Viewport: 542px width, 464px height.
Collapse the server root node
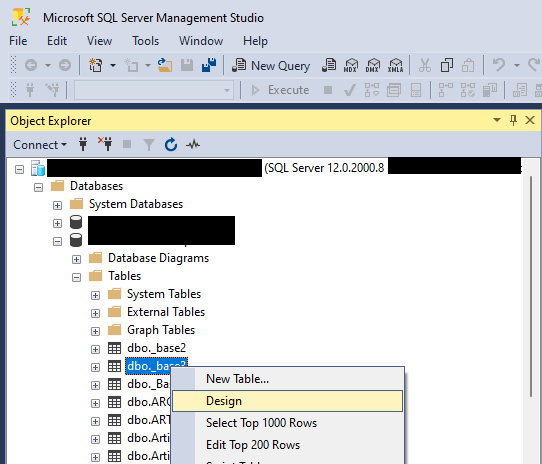[20, 169]
